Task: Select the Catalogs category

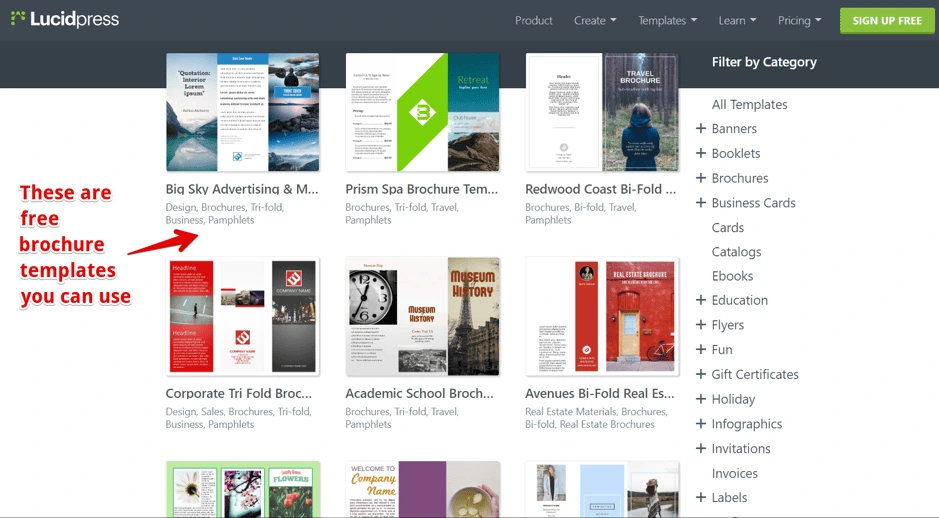Action: (737, 252)
